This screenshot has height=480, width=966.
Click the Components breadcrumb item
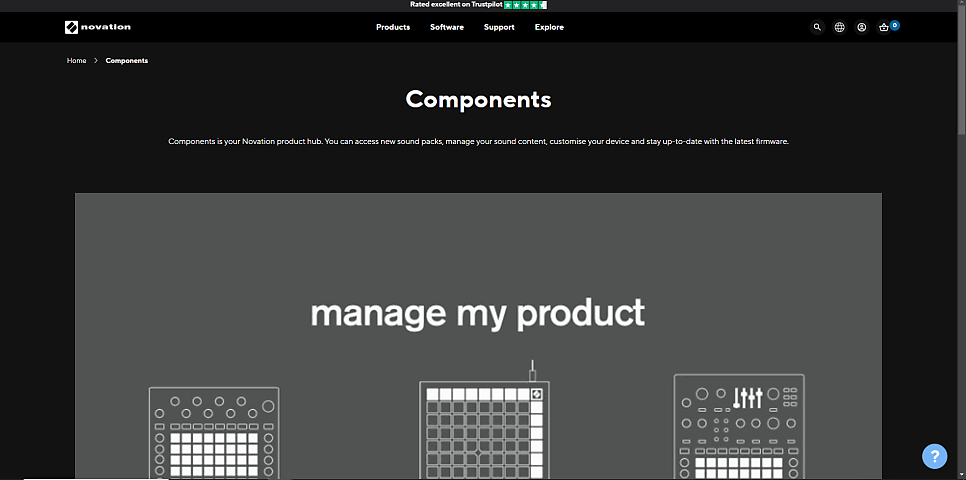pyautogui.click(x=126, y=60)
